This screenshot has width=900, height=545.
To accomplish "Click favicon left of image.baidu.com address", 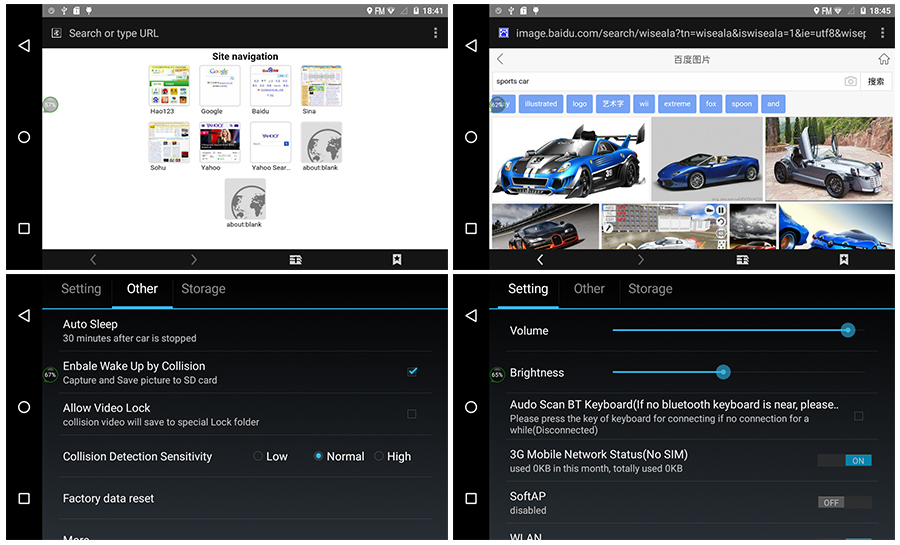I will 504,33.
